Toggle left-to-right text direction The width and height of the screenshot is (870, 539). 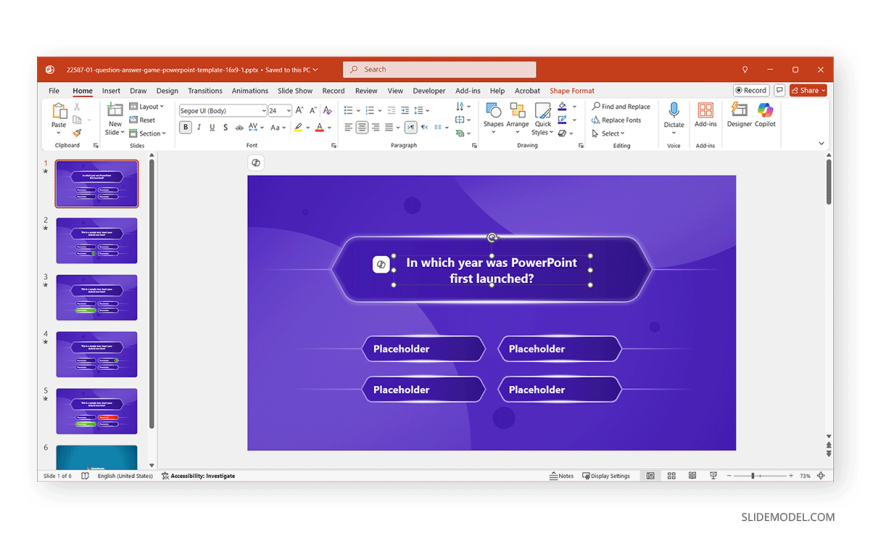411,128
